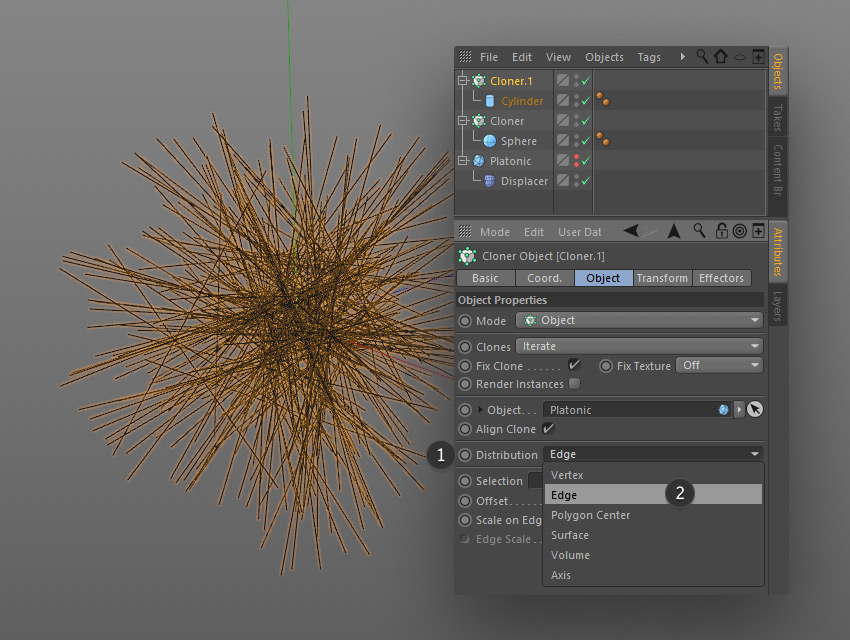The height and width of the screenshot is (640, 850).
Task: Open the Fix Texture Off dropdown
Action: pos(719,365)
